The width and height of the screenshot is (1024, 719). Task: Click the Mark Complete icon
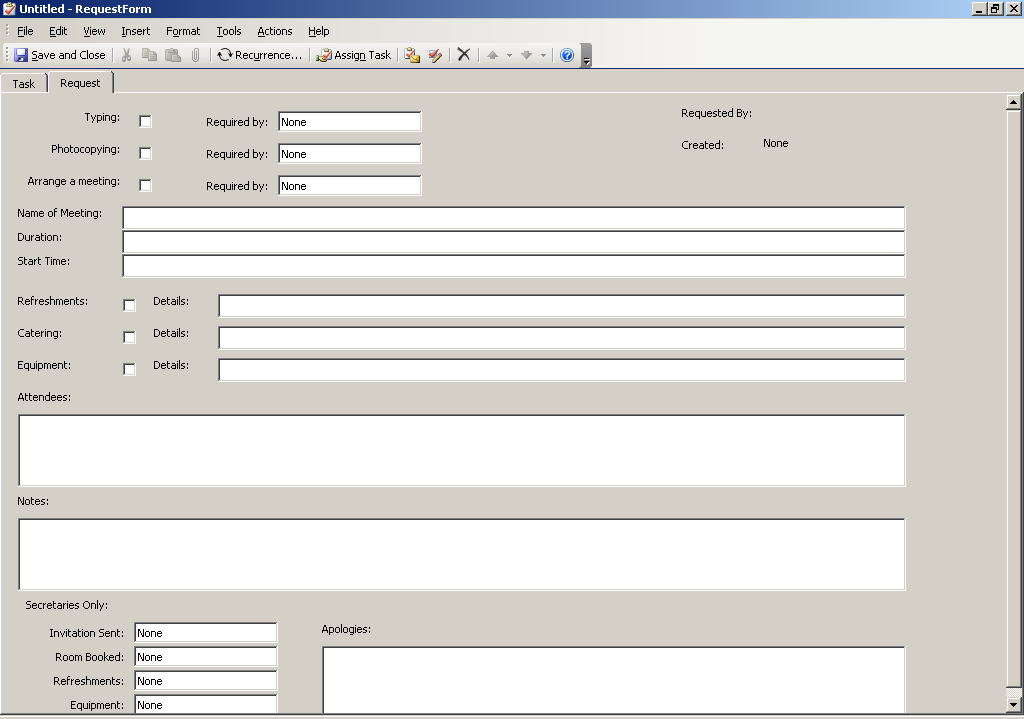click(435, 55)
